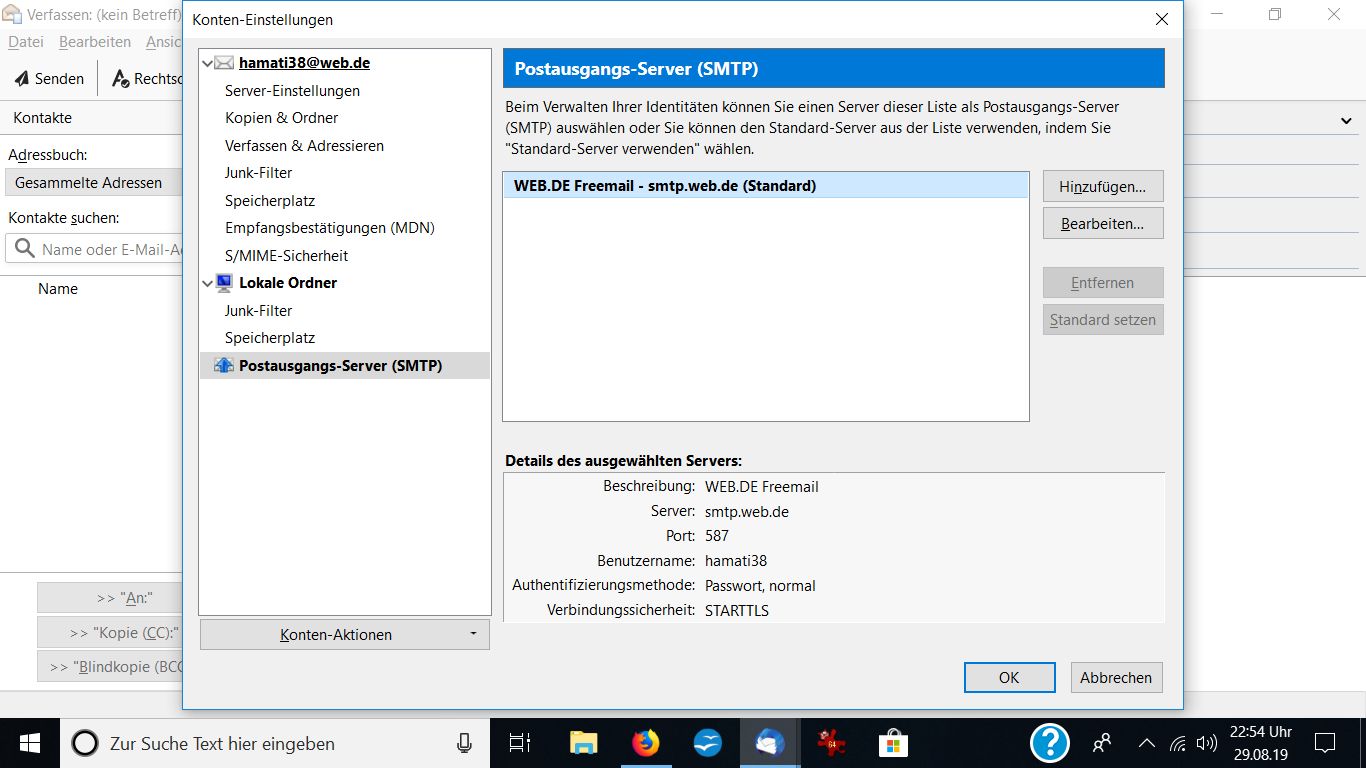The height and width of the screenshot is (768, 1366).
Task: Open the Datei menu in compose window
Action: click(x=26, y=42)
